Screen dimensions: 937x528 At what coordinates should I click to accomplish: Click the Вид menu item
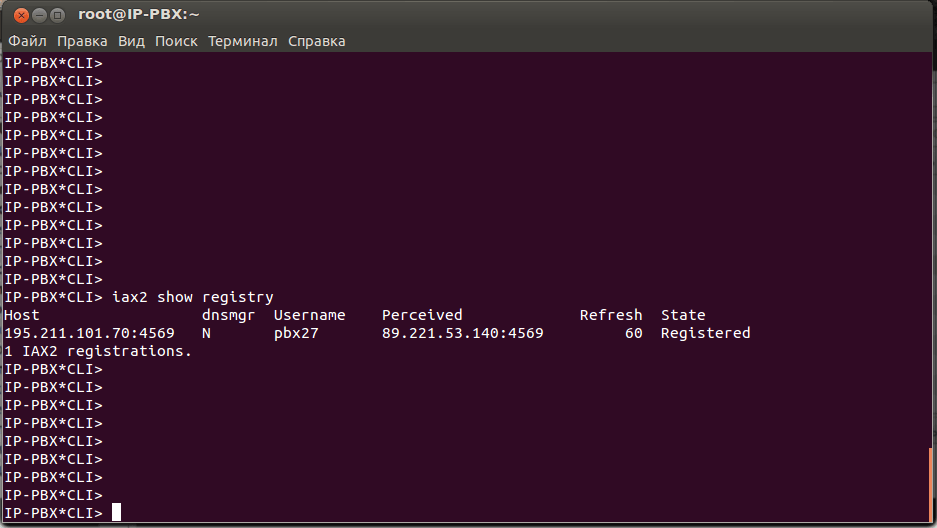(131, 41)
